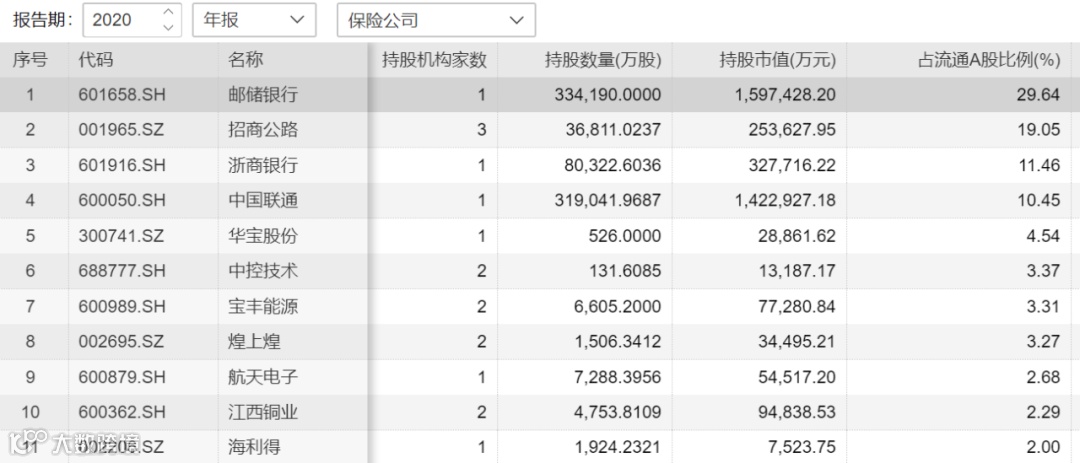The height and width of the screenshot is (463, 1080).
Task: Select stock code 001965.SZ
Action: [121, 130]
